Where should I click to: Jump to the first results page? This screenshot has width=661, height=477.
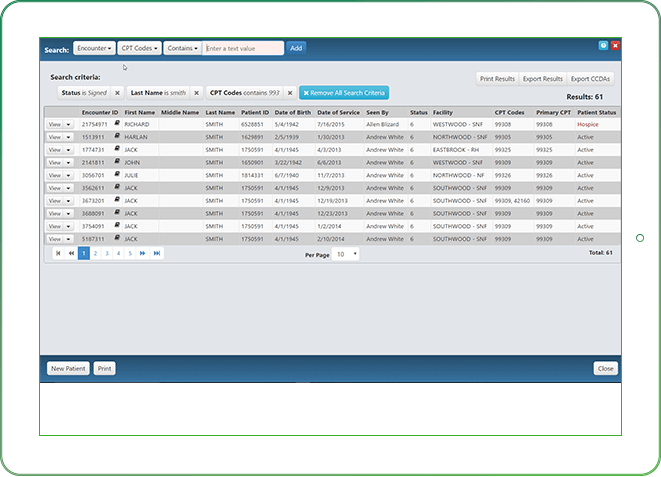(58, 254)
